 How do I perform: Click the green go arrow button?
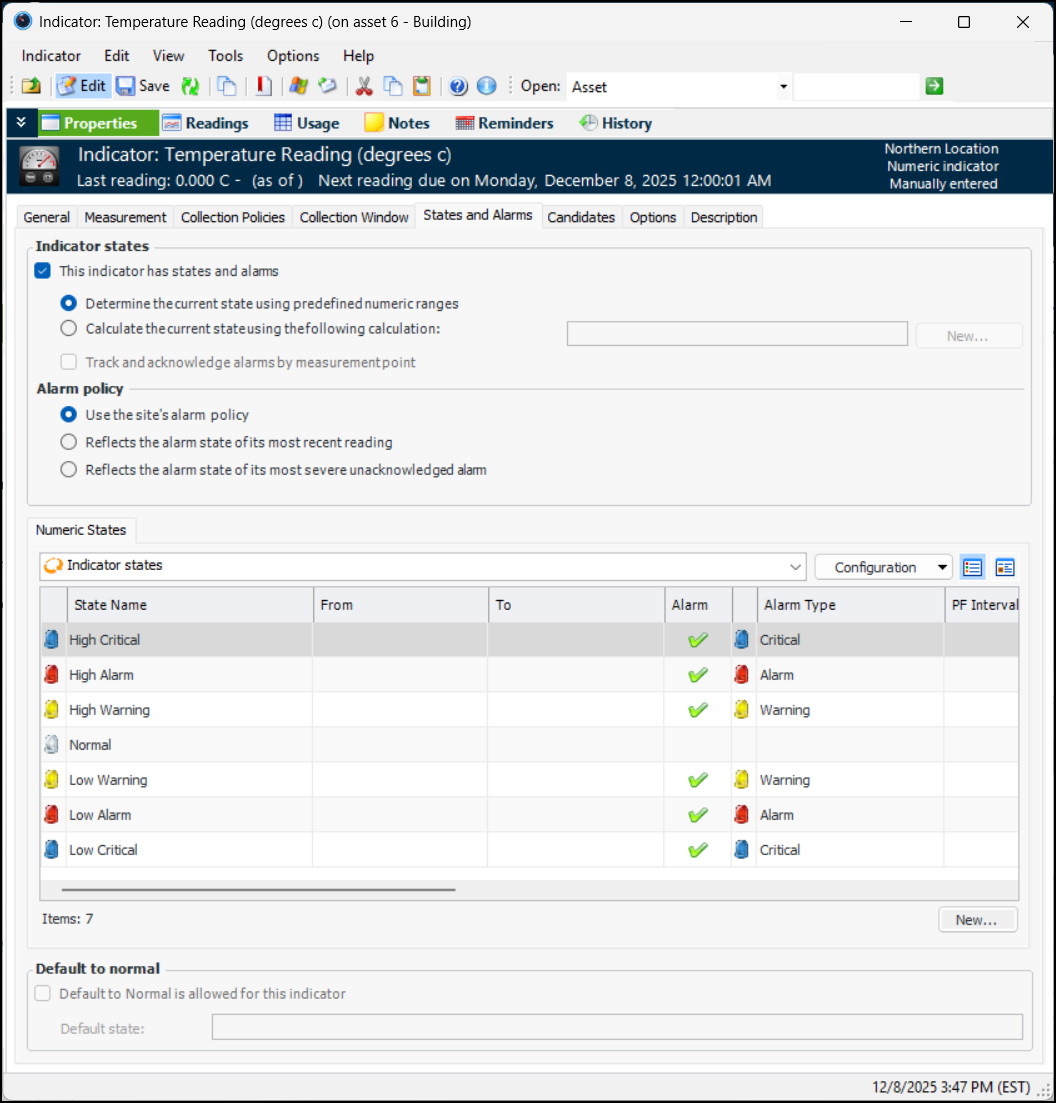pyautogui.click(x=934, y=86)
